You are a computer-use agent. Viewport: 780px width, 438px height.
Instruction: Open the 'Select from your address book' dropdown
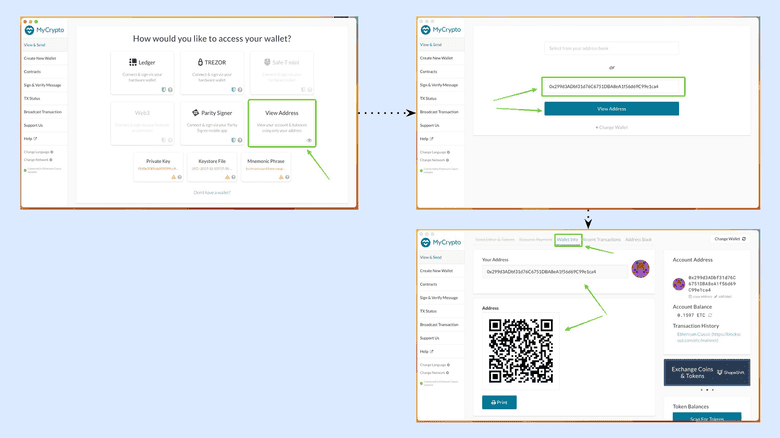[x=611, y=48]
